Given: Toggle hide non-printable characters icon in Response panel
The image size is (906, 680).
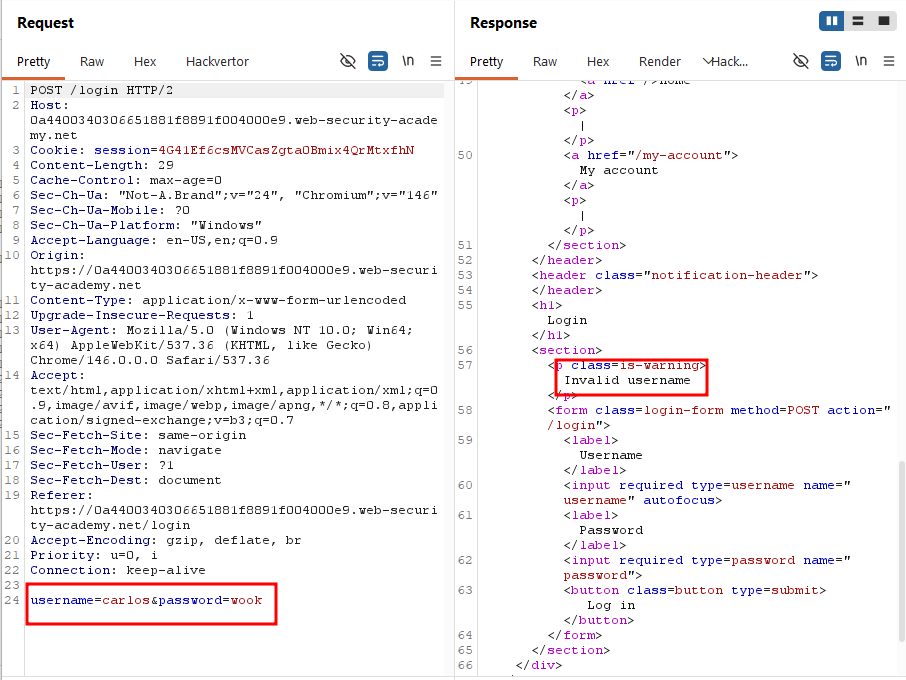Looking at the screenshot, I should tap(801, 61).
